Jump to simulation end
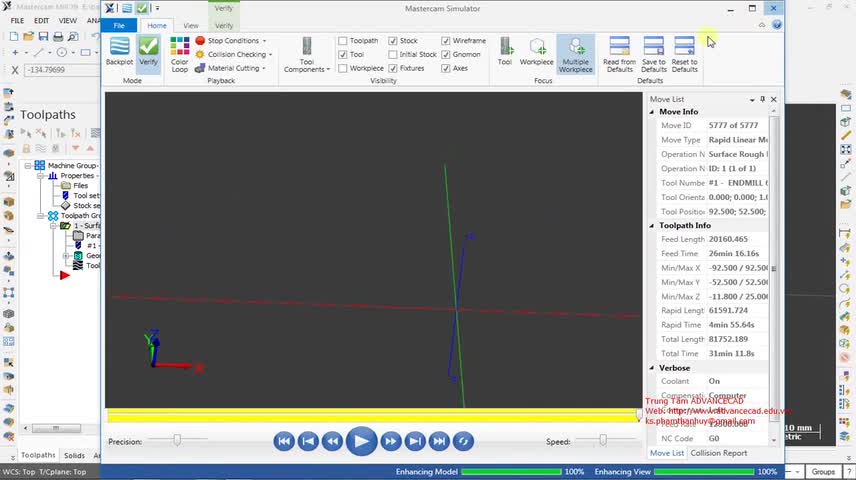This screenshot has width=856, height=480. (439, 441)
